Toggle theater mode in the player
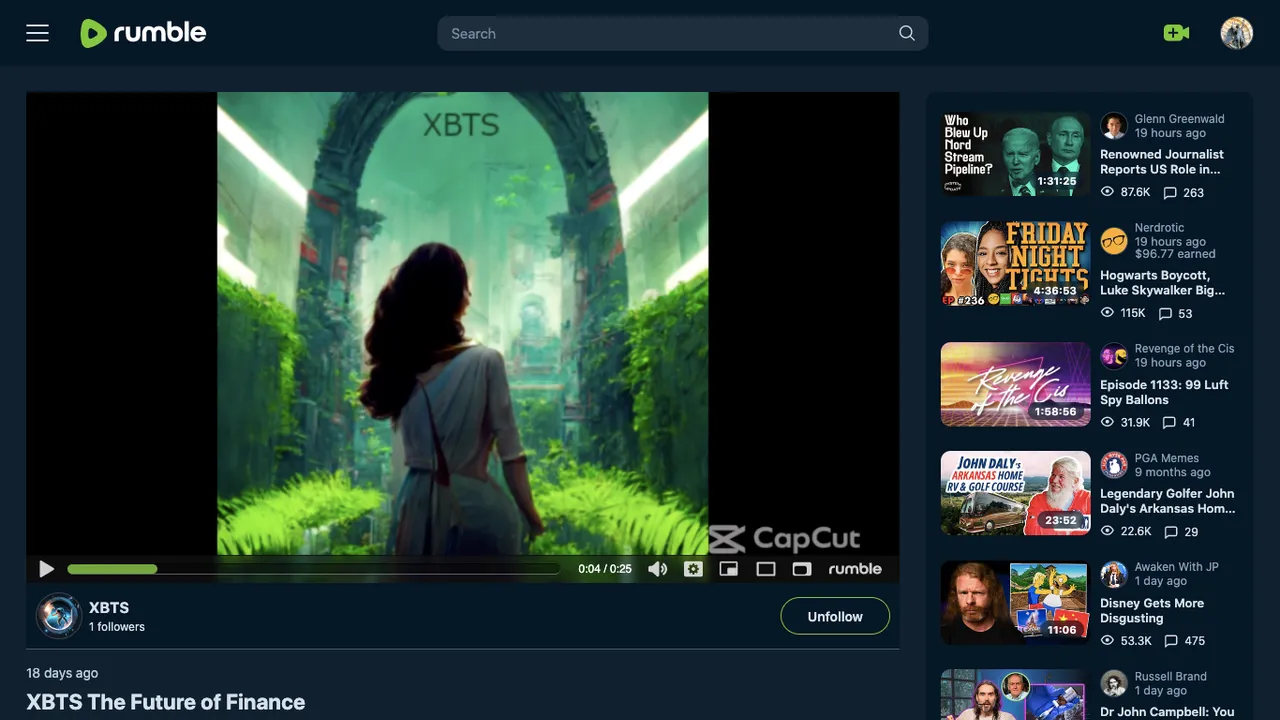Image resolution: width=1280 pixels, height=720 pixels. (x=766, y=569)
